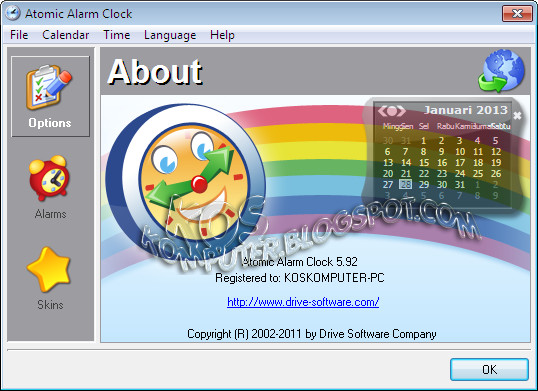
Task: Click the Atomic Alarm Clock 5.92 version text
Action: pos(300,262)
